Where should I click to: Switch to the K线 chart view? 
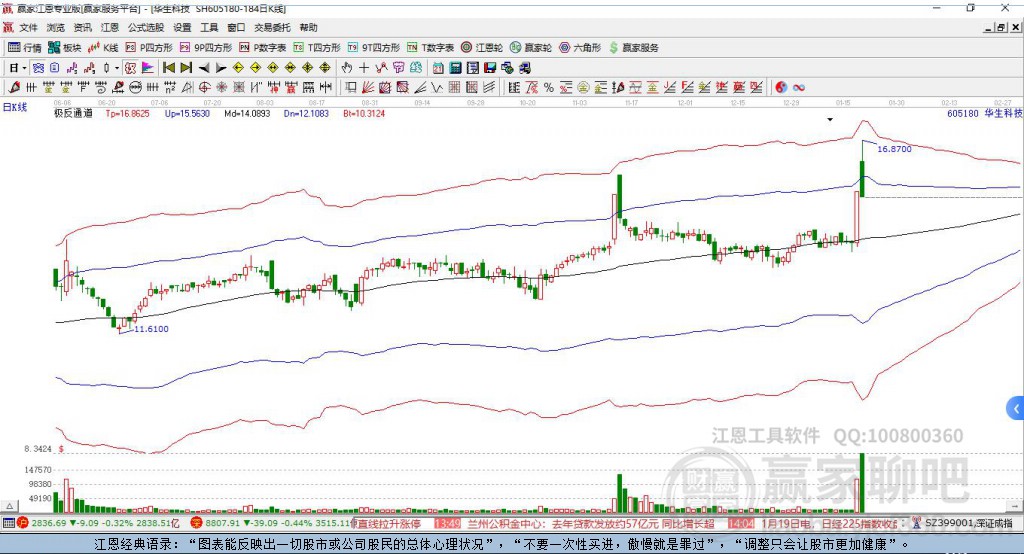[103, 48]
